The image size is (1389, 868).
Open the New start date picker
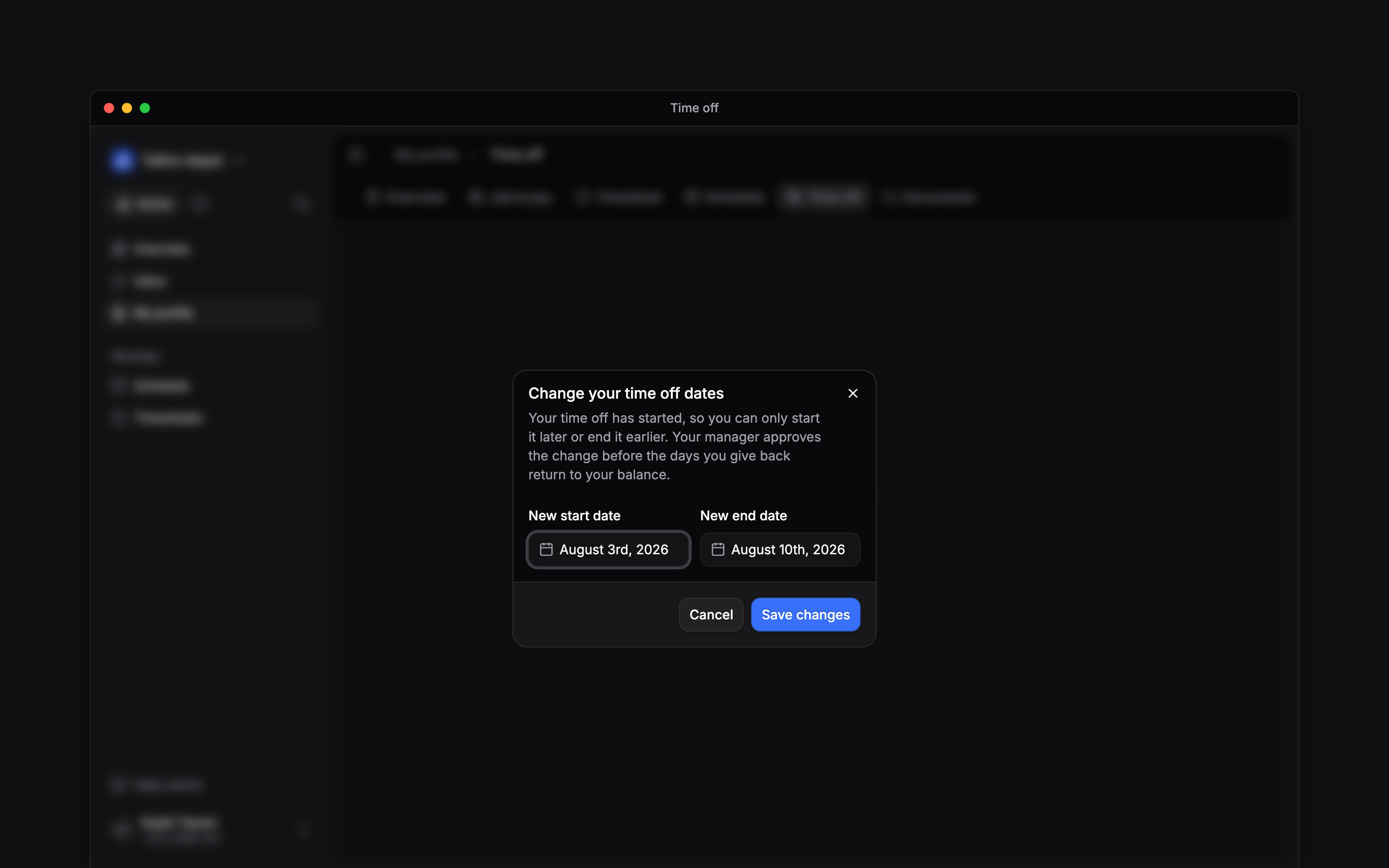click(609, 550)
